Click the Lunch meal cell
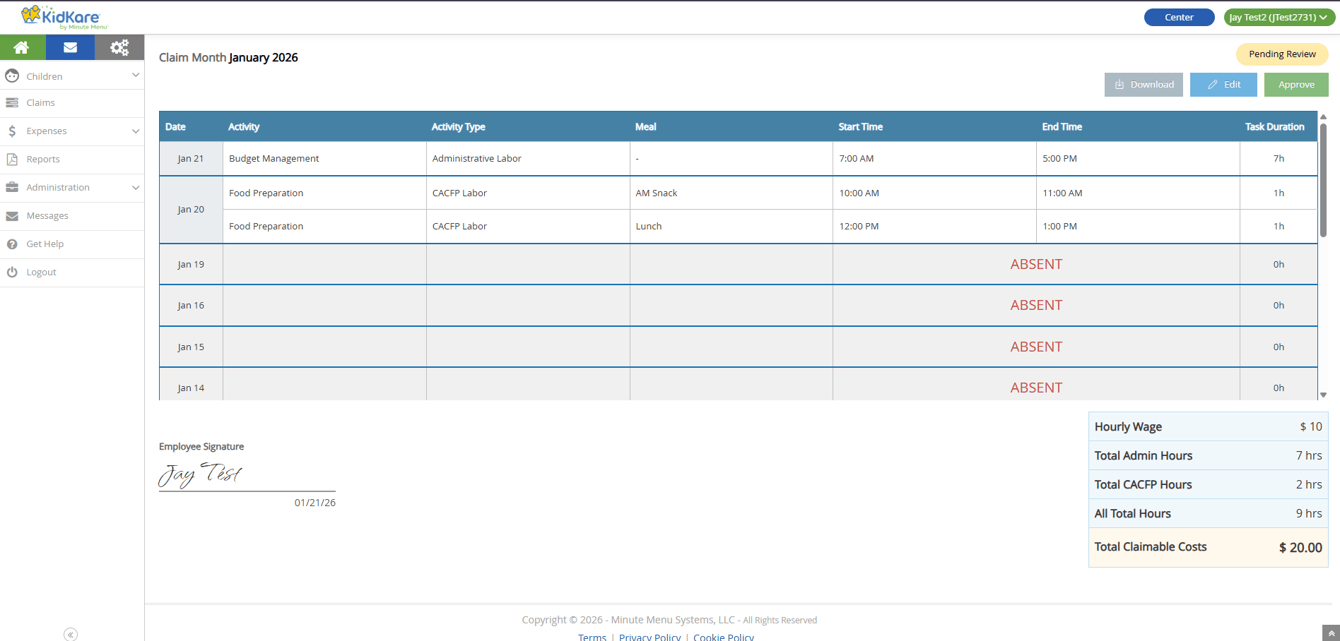Viewport: 1340px width, 641px height. pyautogui.click(x=731, y=226)
